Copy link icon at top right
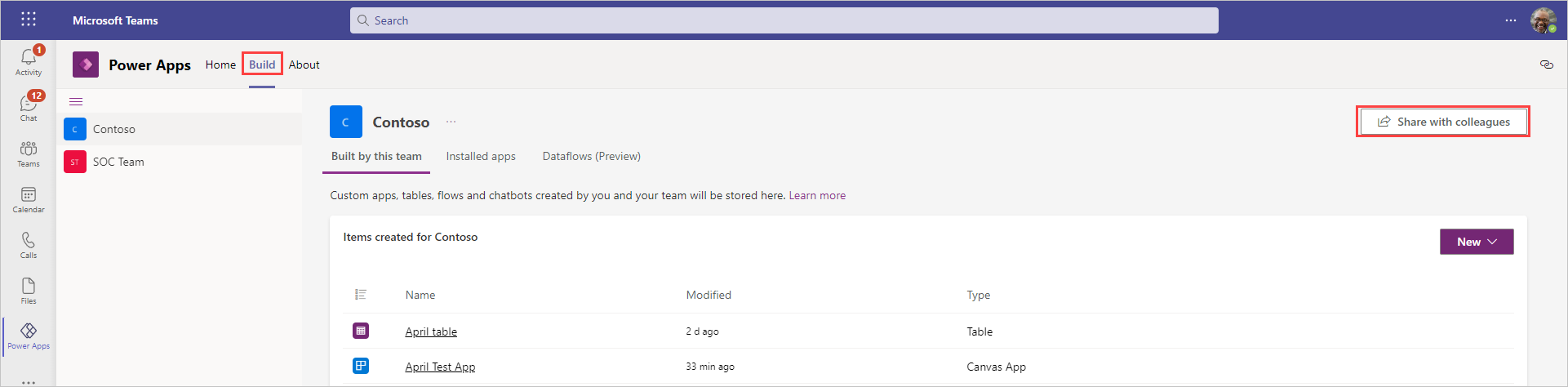1568x387 pixels. point(1546,64)
